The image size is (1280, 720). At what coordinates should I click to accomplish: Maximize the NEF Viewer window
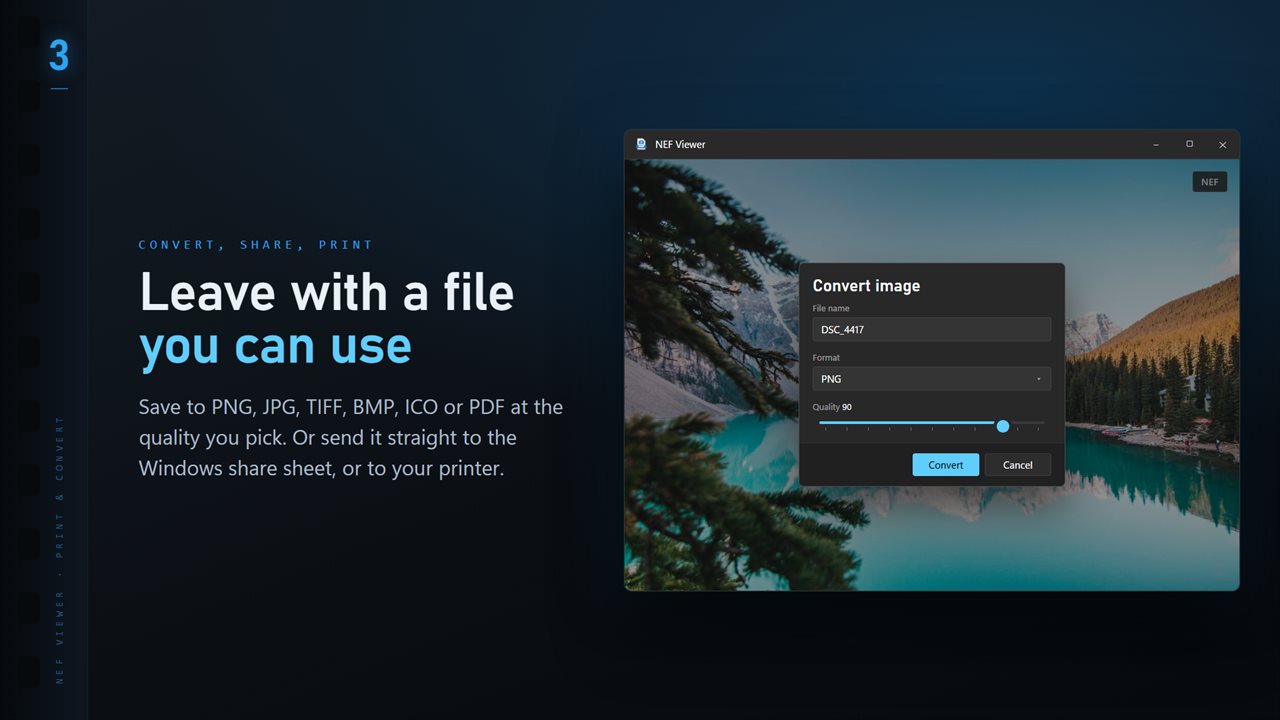coord(1189,144)
